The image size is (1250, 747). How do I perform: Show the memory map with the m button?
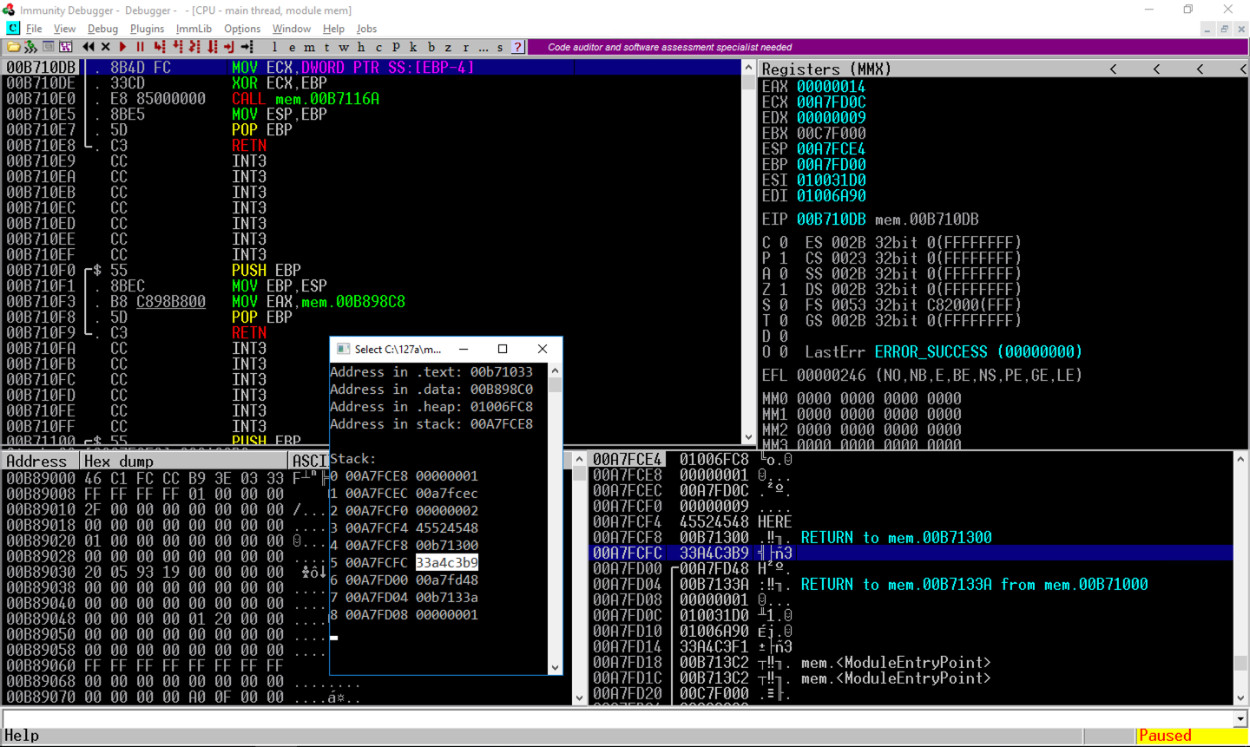pos(310,47)
